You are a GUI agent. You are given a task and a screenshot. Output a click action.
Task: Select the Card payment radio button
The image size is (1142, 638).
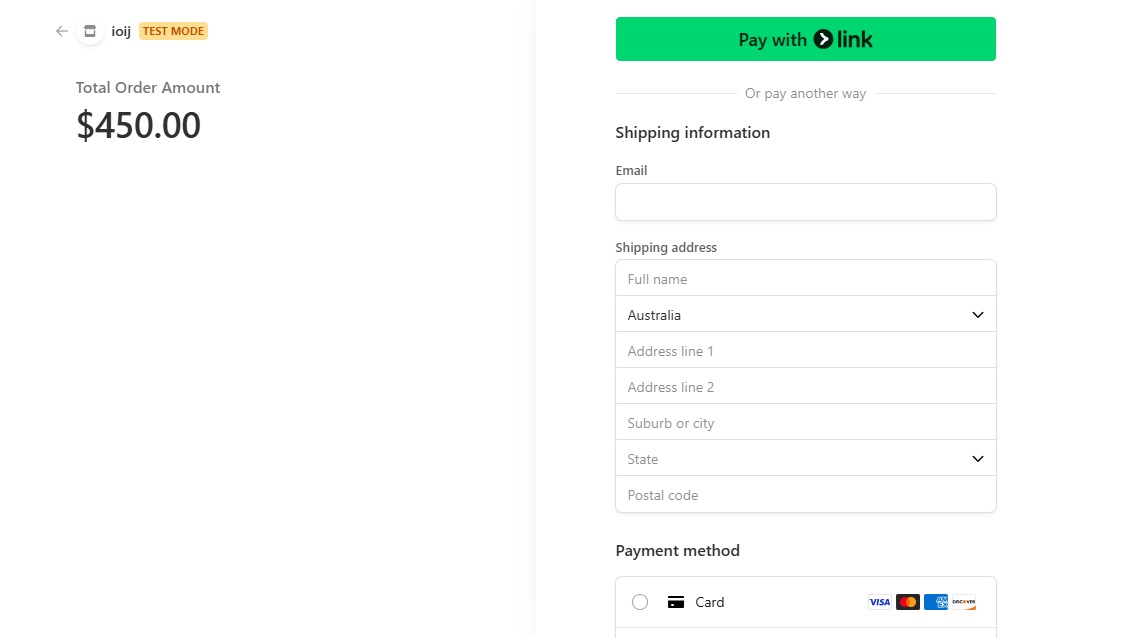pos(640,602)
